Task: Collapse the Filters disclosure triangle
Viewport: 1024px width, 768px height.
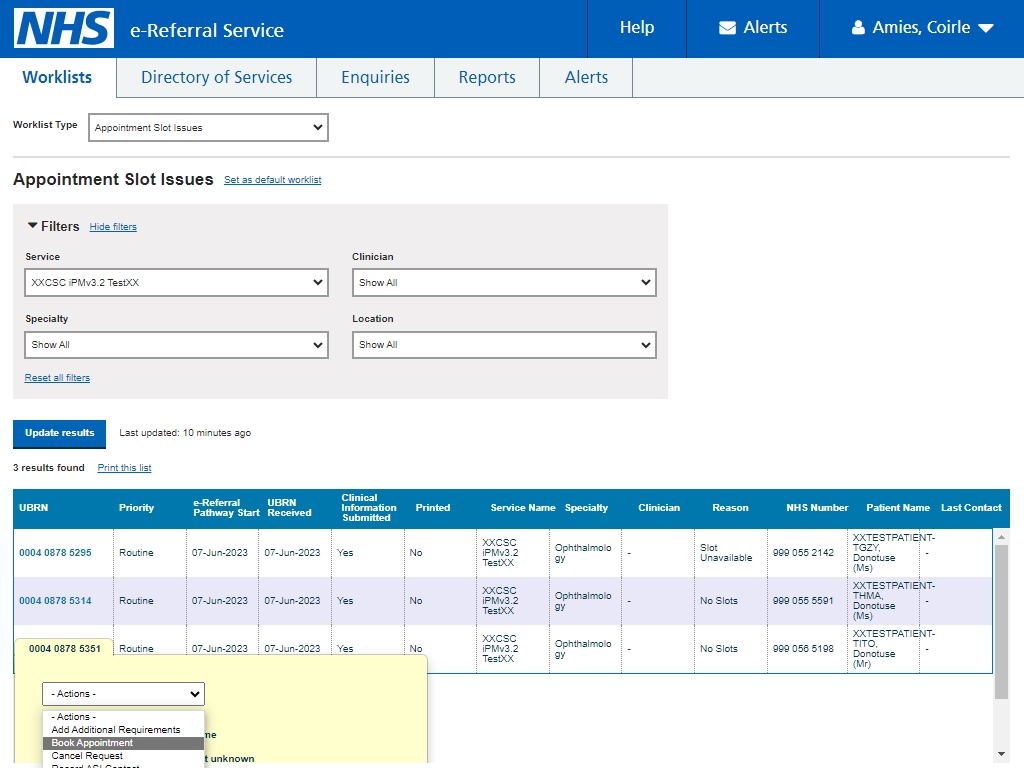Action: click(x=32, y=225)
